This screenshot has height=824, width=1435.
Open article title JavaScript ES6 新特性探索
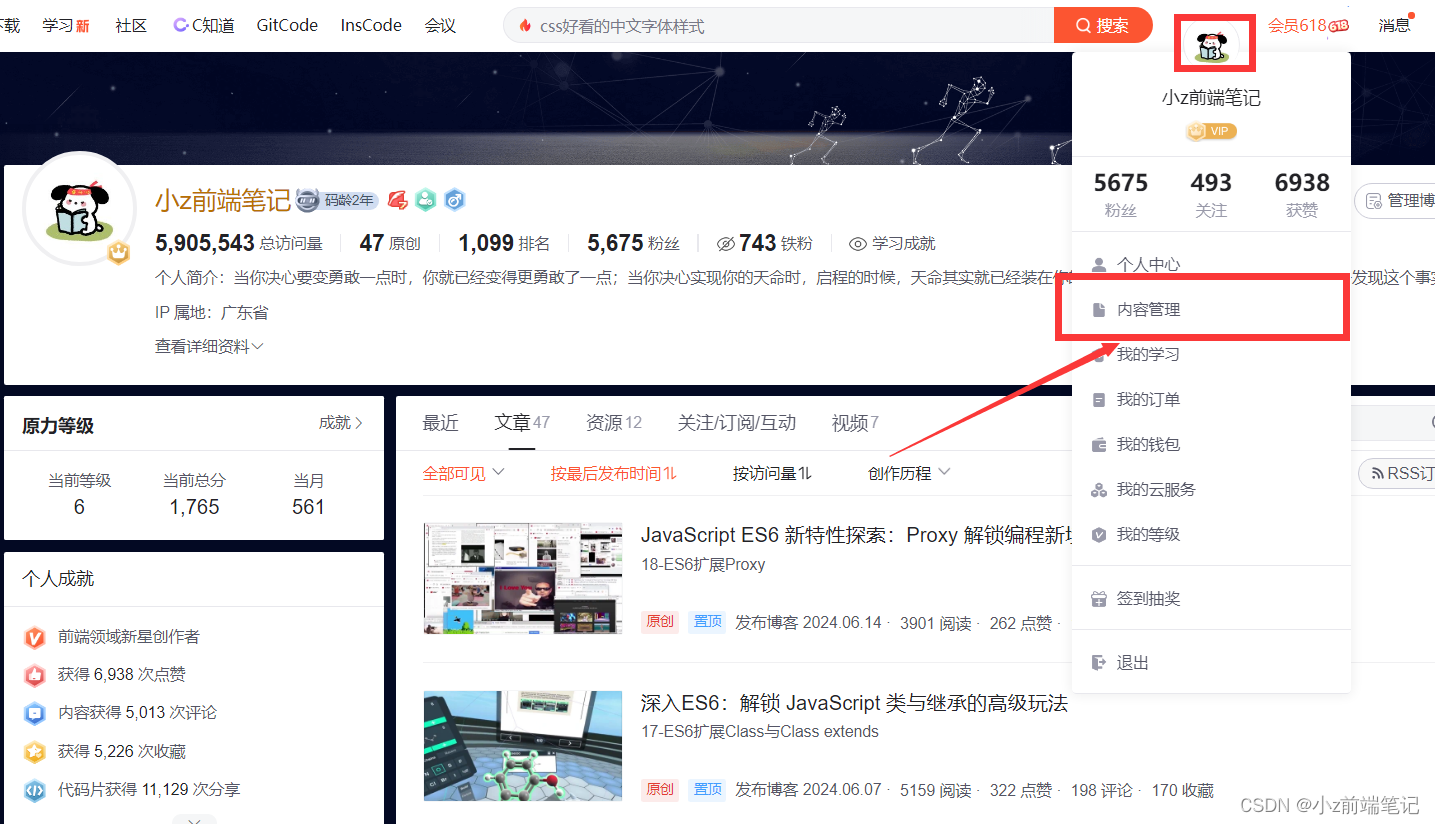click(x=856, y=536)
